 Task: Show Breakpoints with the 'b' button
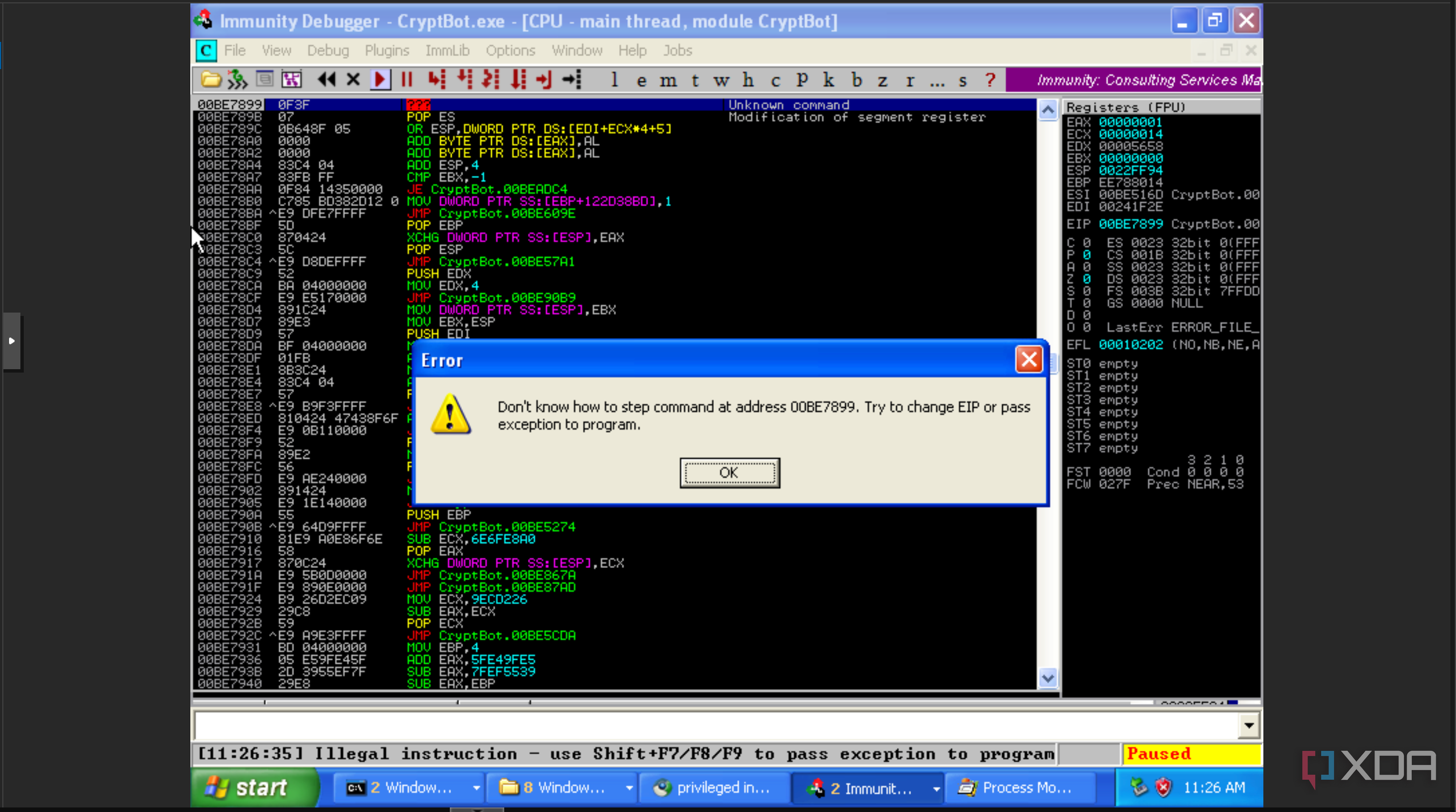[857, 80]
